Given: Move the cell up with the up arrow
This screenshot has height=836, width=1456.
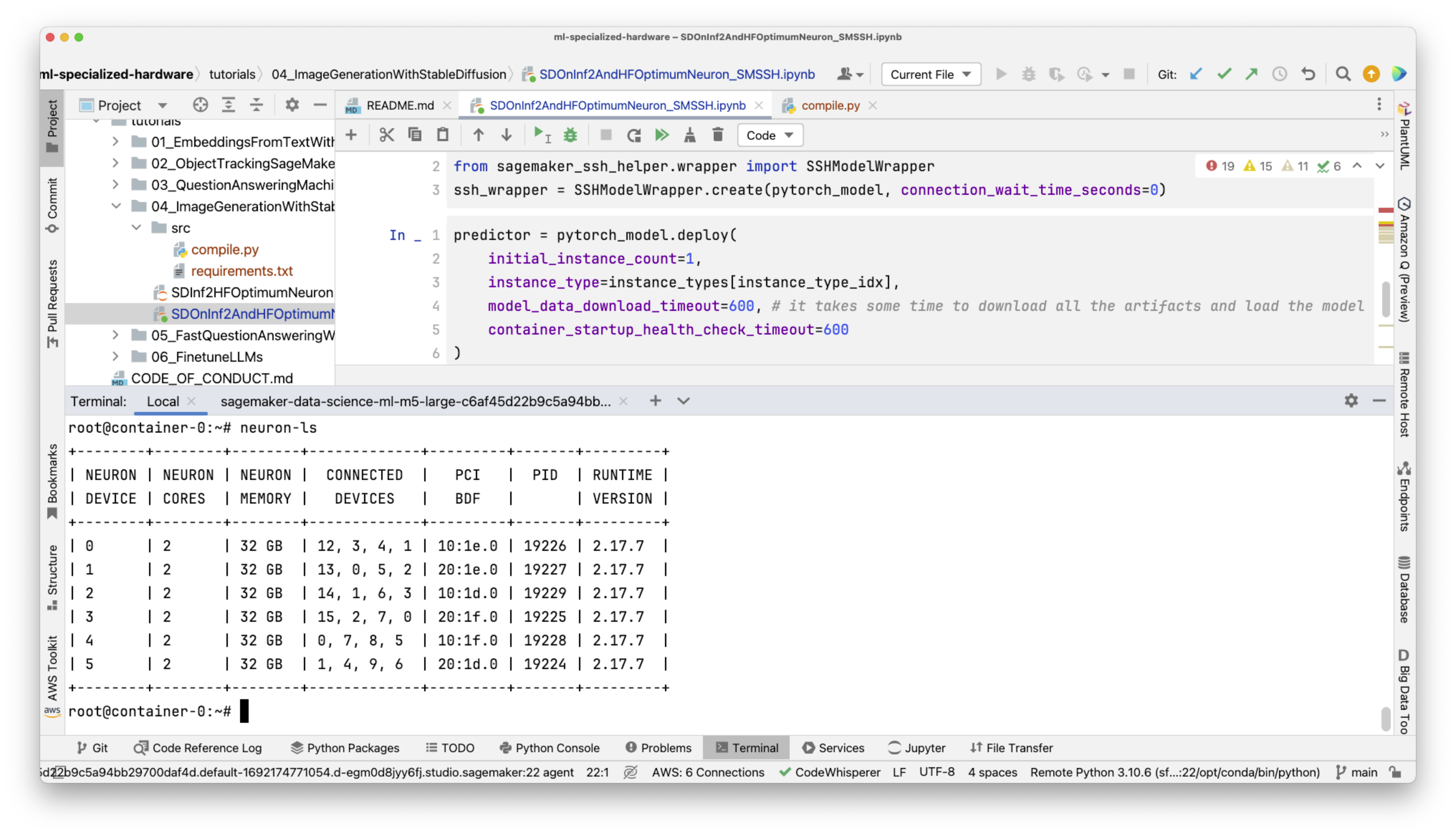Looking at the screenshot, I should 478,135.
